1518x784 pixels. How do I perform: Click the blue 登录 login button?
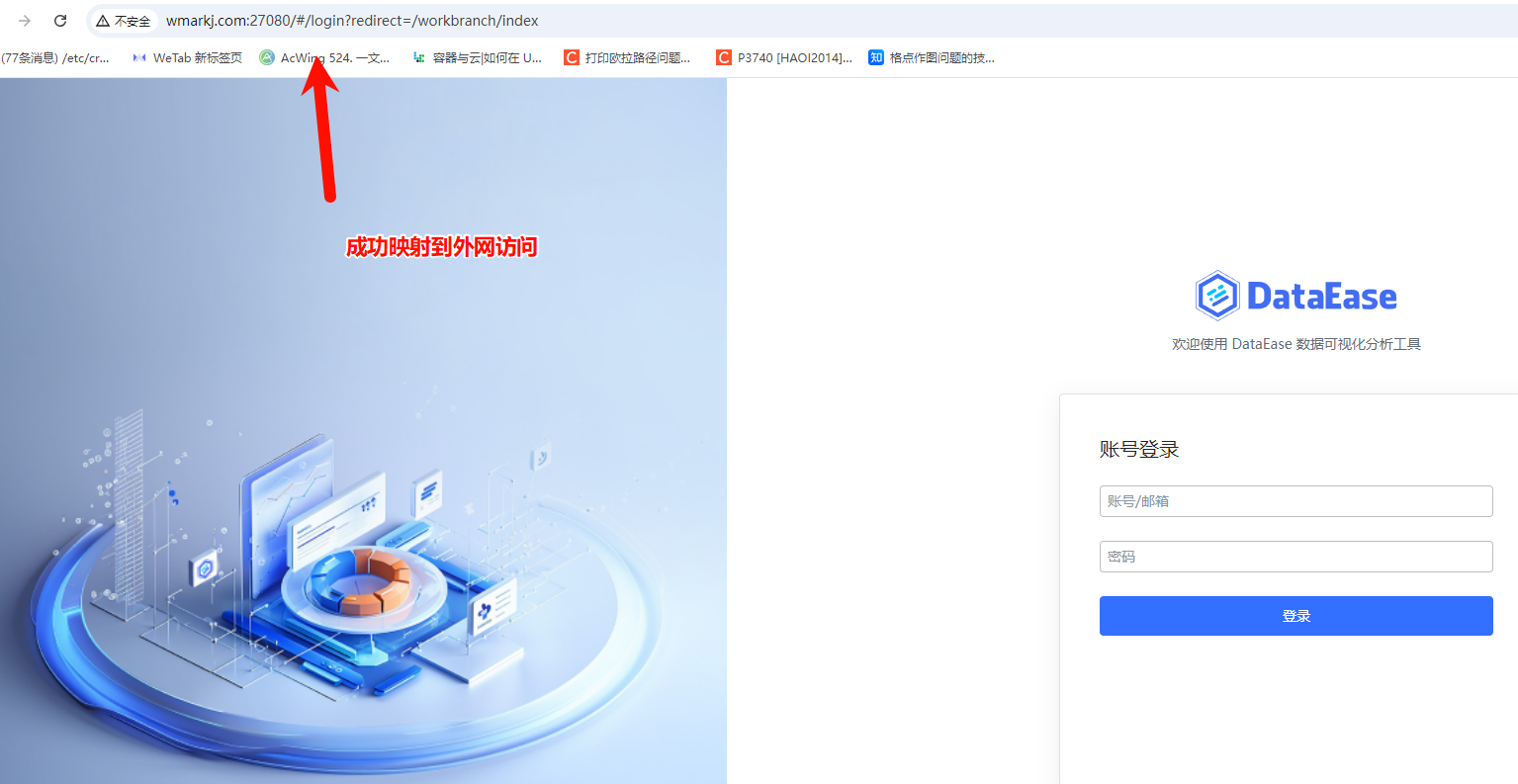(x=1296, y=616)
